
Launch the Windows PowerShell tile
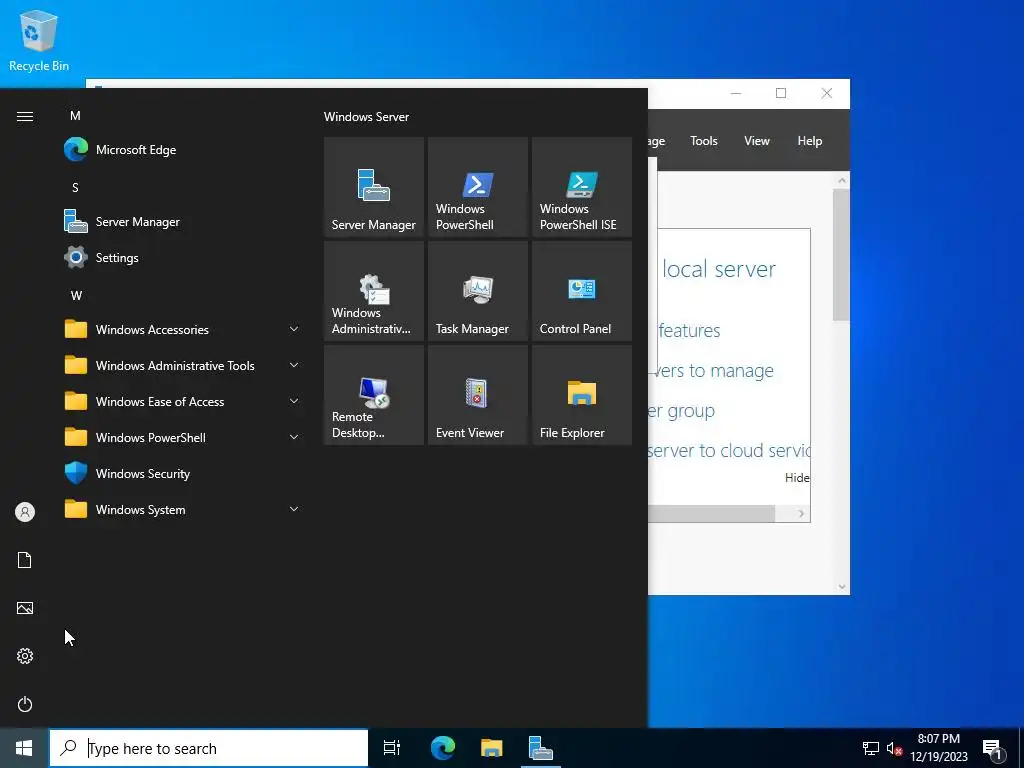pyautogui.click(x=477, y=187)
